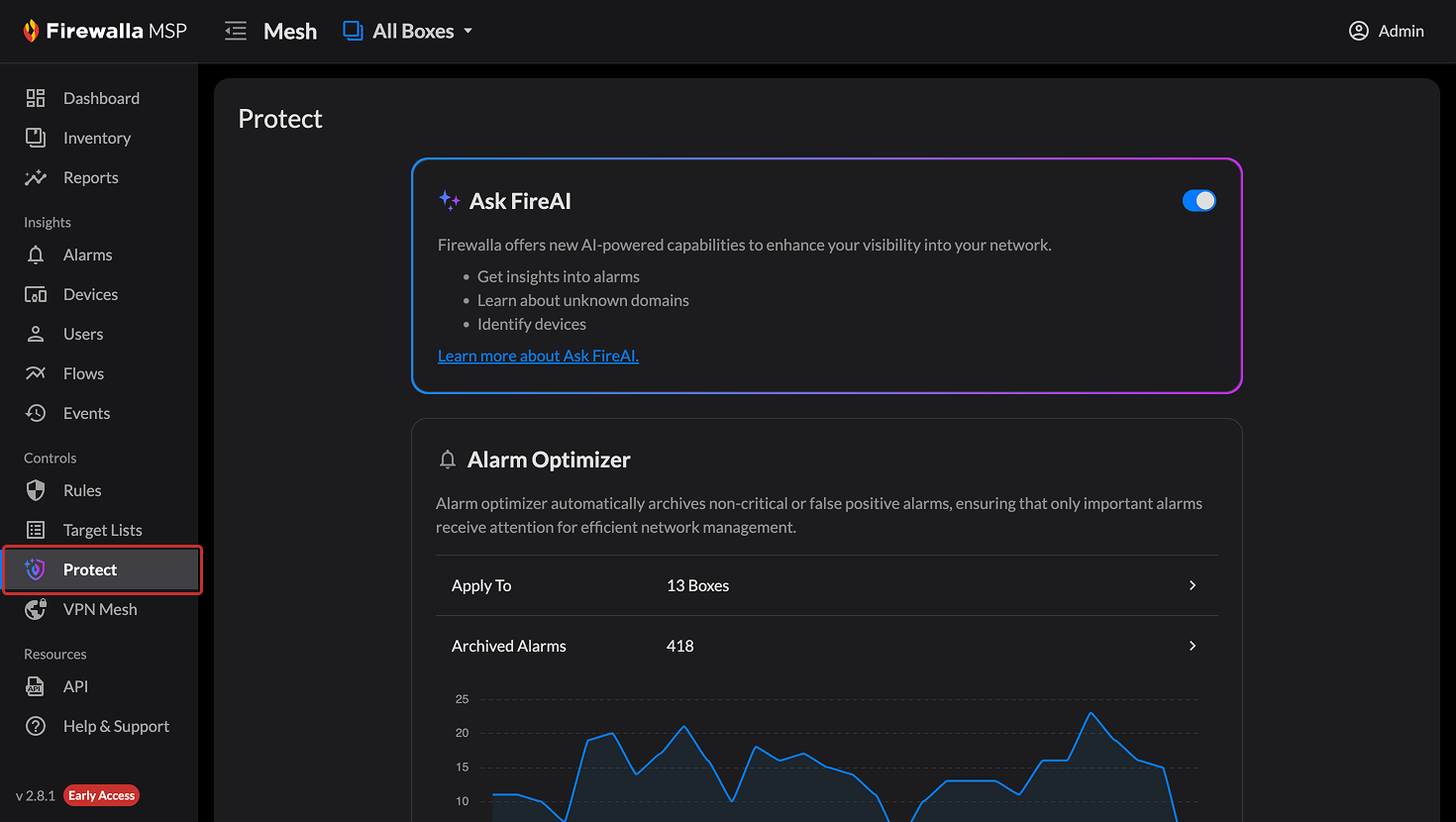Click the Help & Support question icon
This screenshot has height=822, width=1456.
[x=36, y=726]
